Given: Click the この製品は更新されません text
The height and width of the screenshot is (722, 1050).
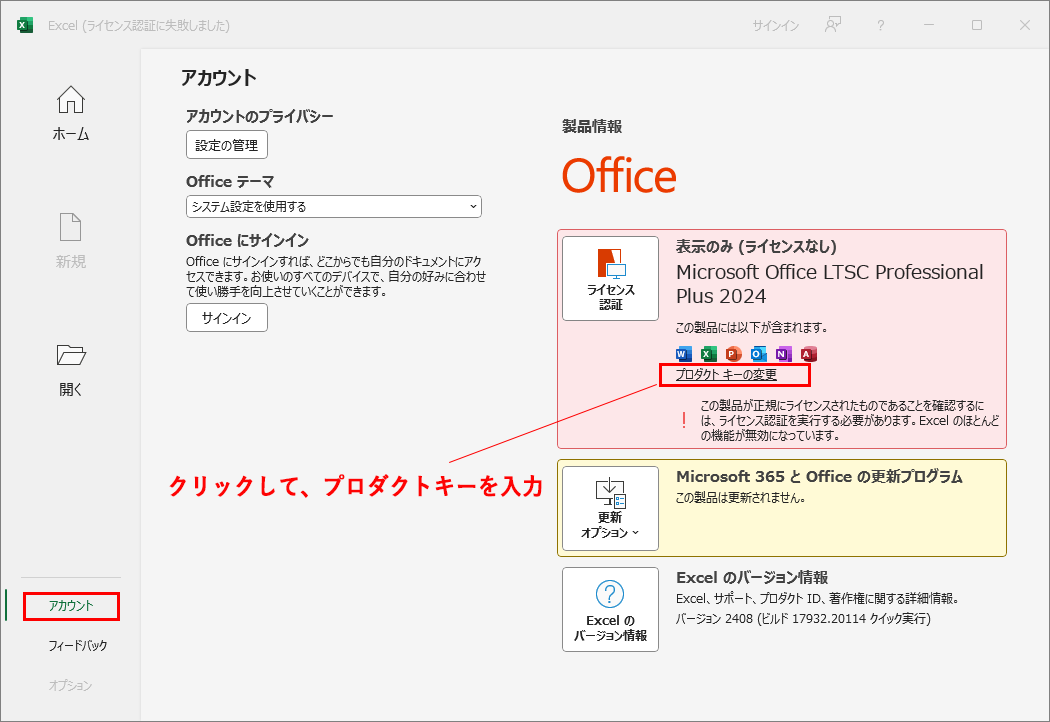Looking at the screenshot, I should pyautogui.click(x=740, y=498).
